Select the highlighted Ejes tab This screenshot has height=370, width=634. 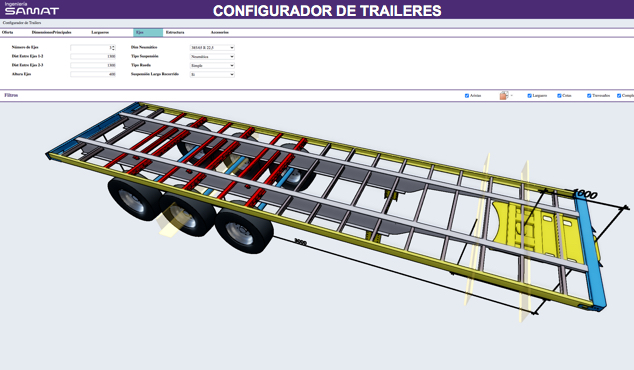tap(148, 32)
